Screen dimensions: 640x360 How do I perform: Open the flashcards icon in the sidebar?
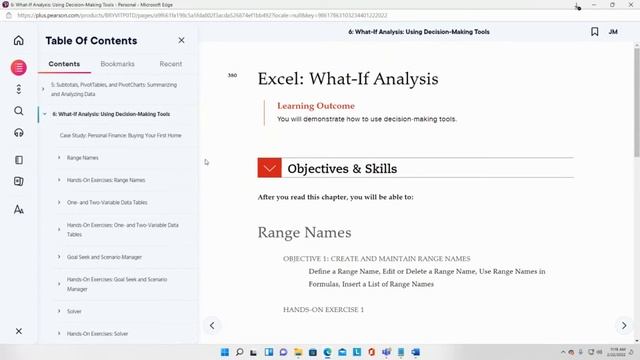(x=19, y=181)
